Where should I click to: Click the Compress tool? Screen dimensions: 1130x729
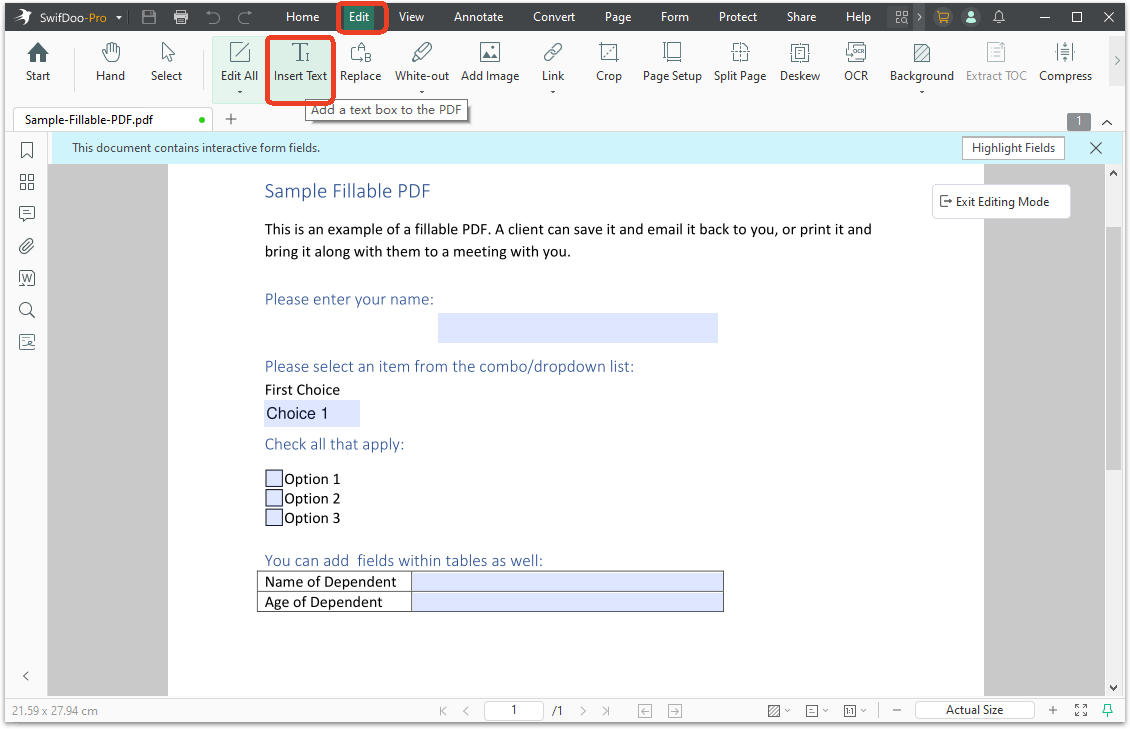tap(1065, 62)
